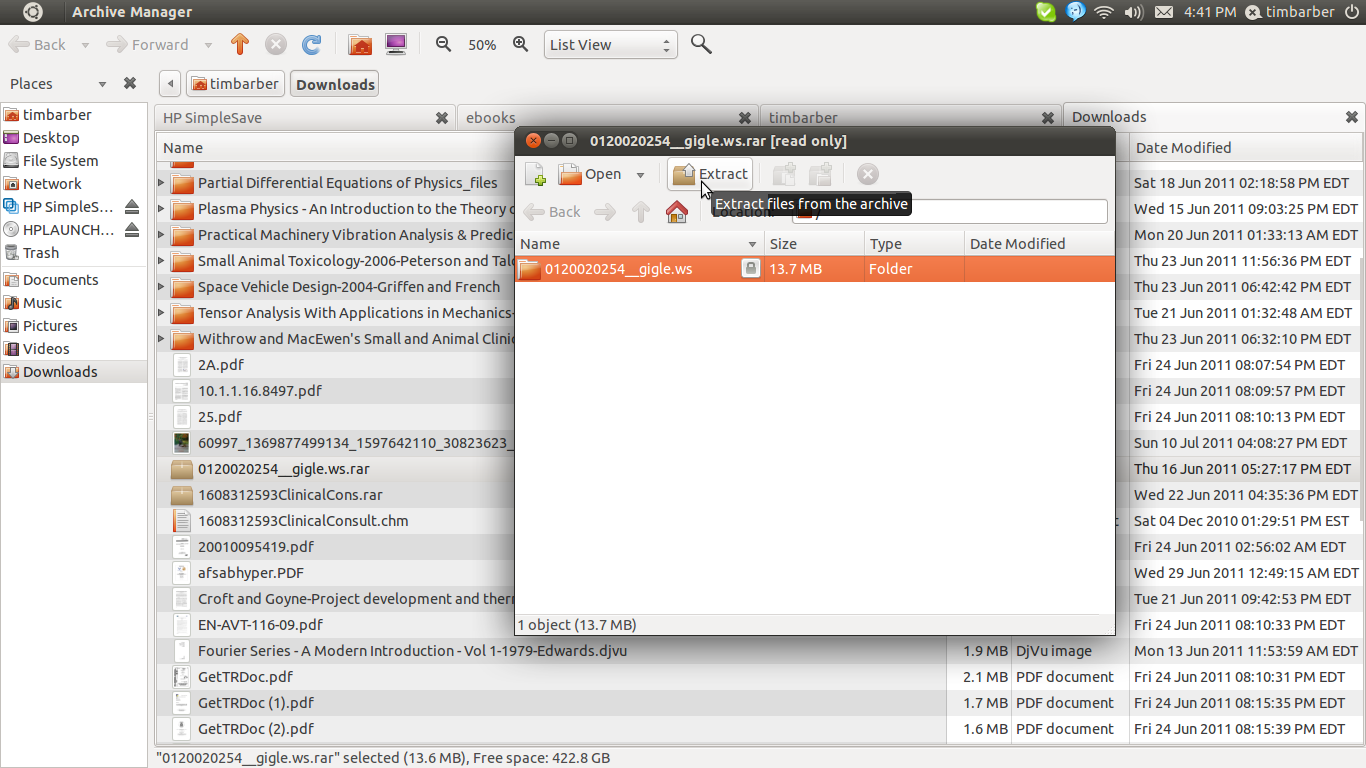Click Extract button in archive window
Screen dimensions: 1366x768
(x=710, y=174)
